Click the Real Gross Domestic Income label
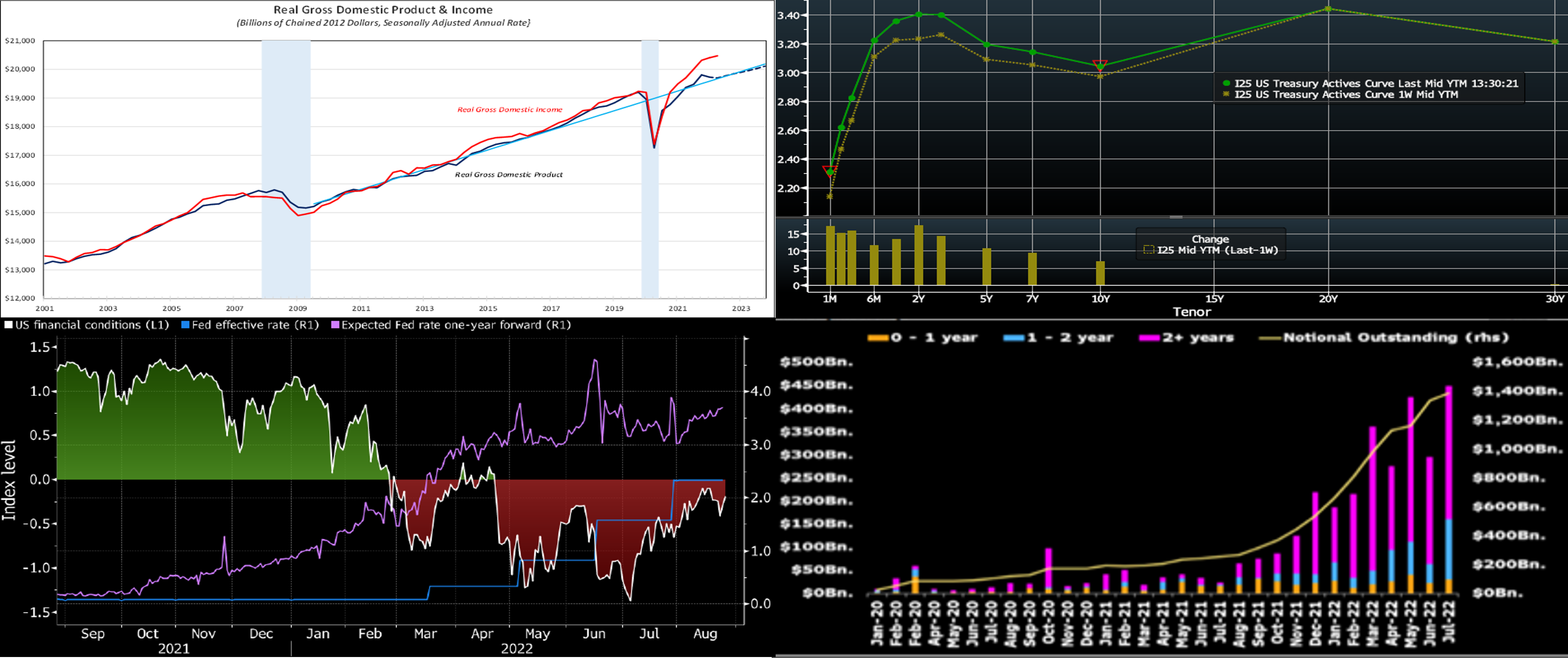 point(510,109)
